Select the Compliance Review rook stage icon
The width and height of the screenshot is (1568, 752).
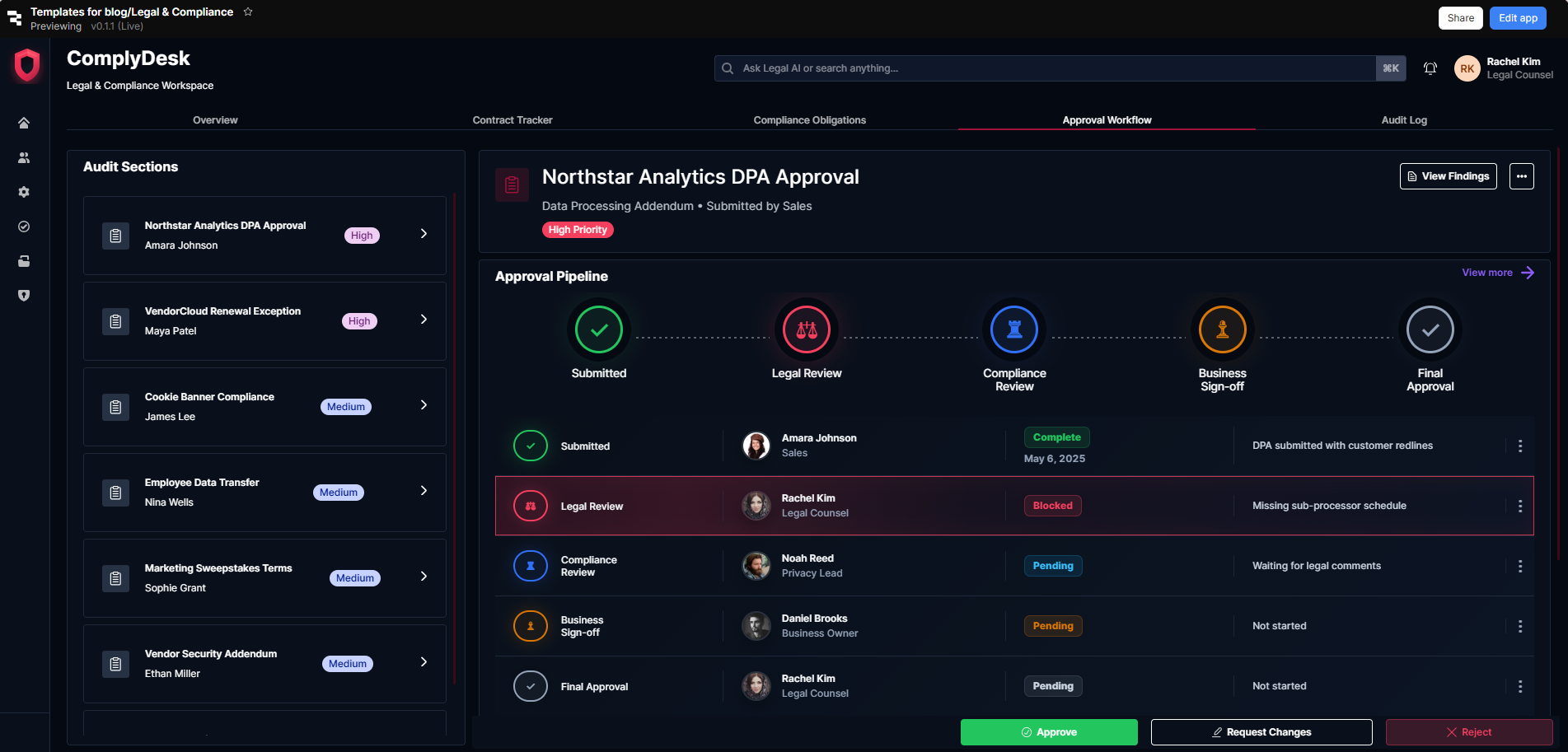(x=1014, y=329)
